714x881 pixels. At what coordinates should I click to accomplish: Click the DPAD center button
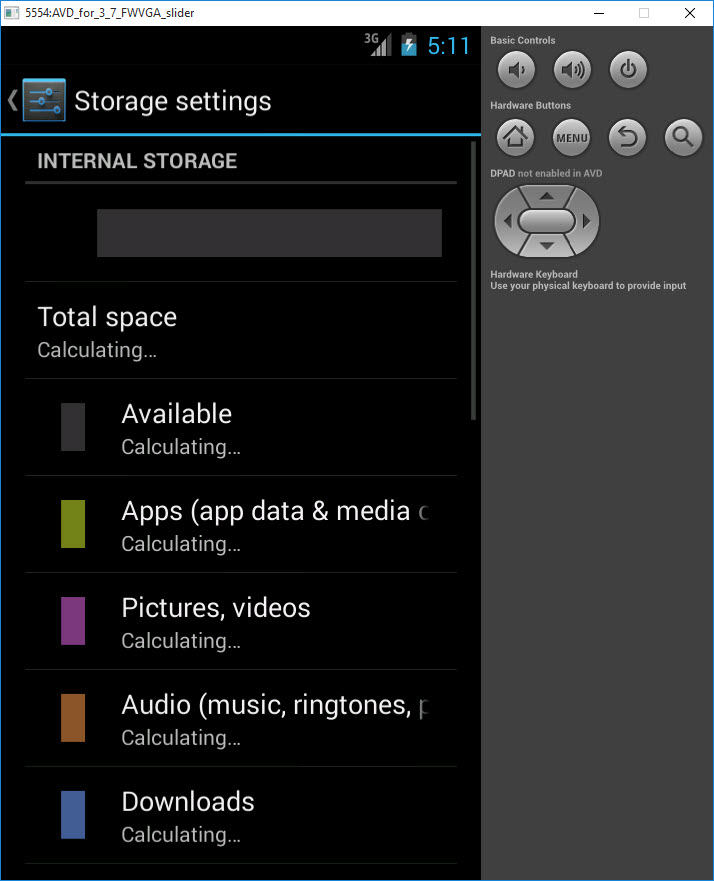pyautogui.click(x=547, y=221)
